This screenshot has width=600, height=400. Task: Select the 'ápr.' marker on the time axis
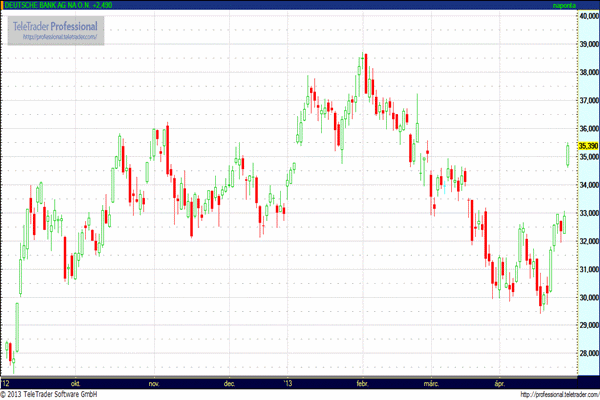(x=500, y=383)
